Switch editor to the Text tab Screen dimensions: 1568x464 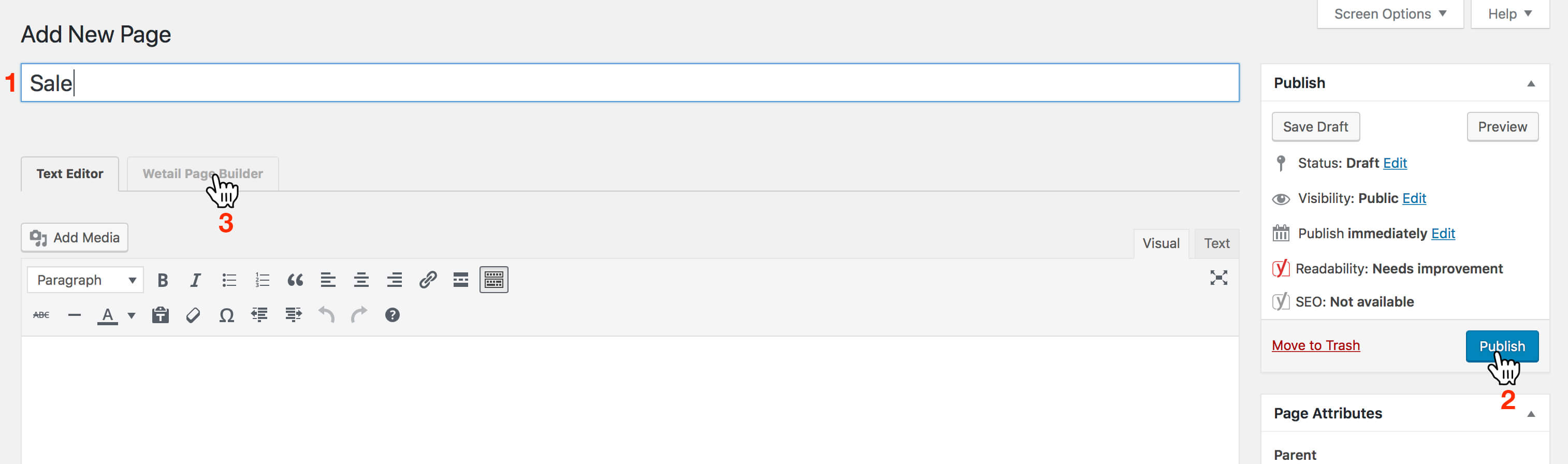pos(1216,243)
